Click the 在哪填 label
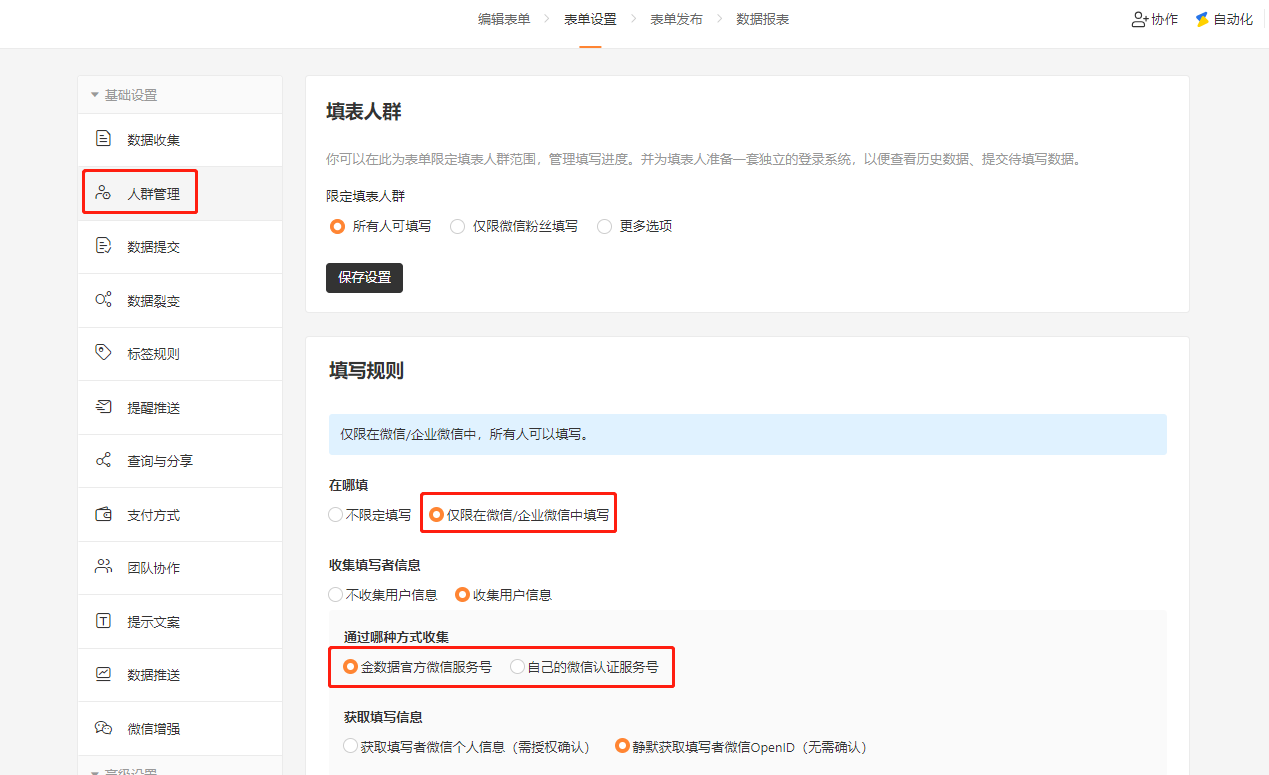 (x=348, y=485)
